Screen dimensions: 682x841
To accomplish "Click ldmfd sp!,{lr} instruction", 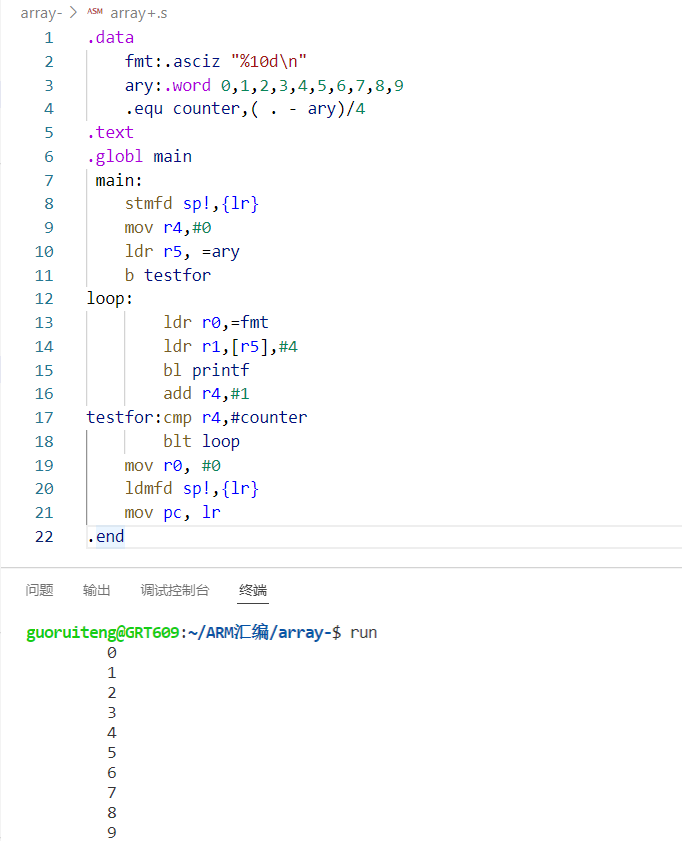I will point(192,489).
